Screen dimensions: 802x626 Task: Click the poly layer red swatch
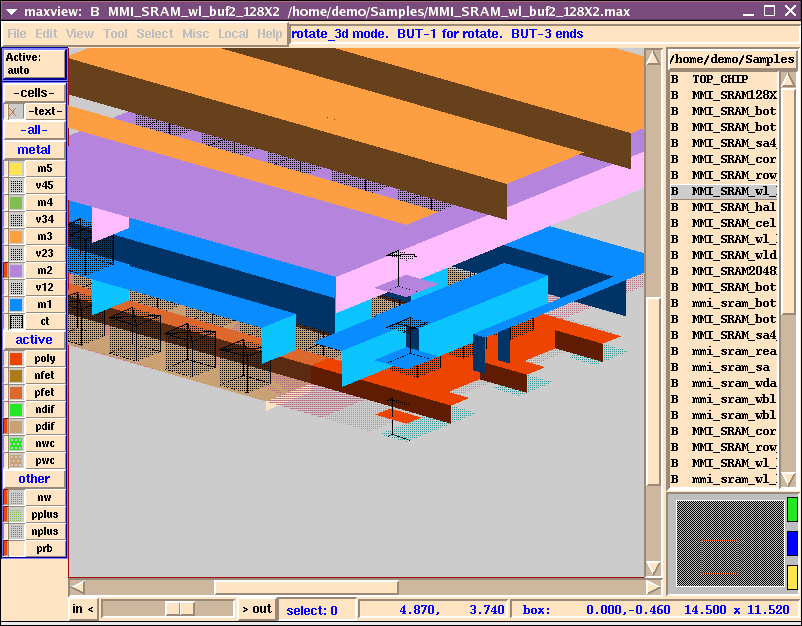[x=16, y=359]
